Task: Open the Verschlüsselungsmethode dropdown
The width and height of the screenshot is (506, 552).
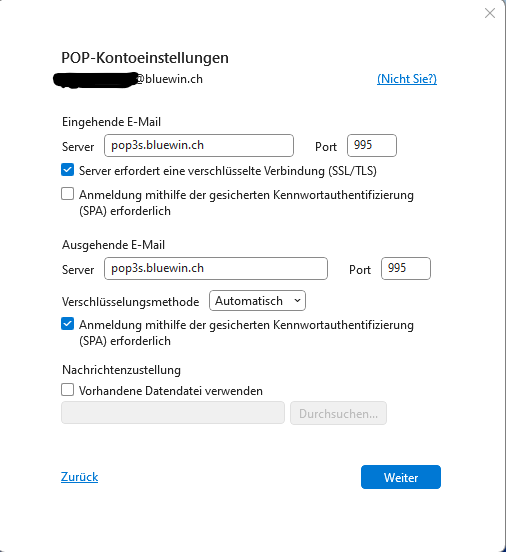Action: tap(257, 301)
